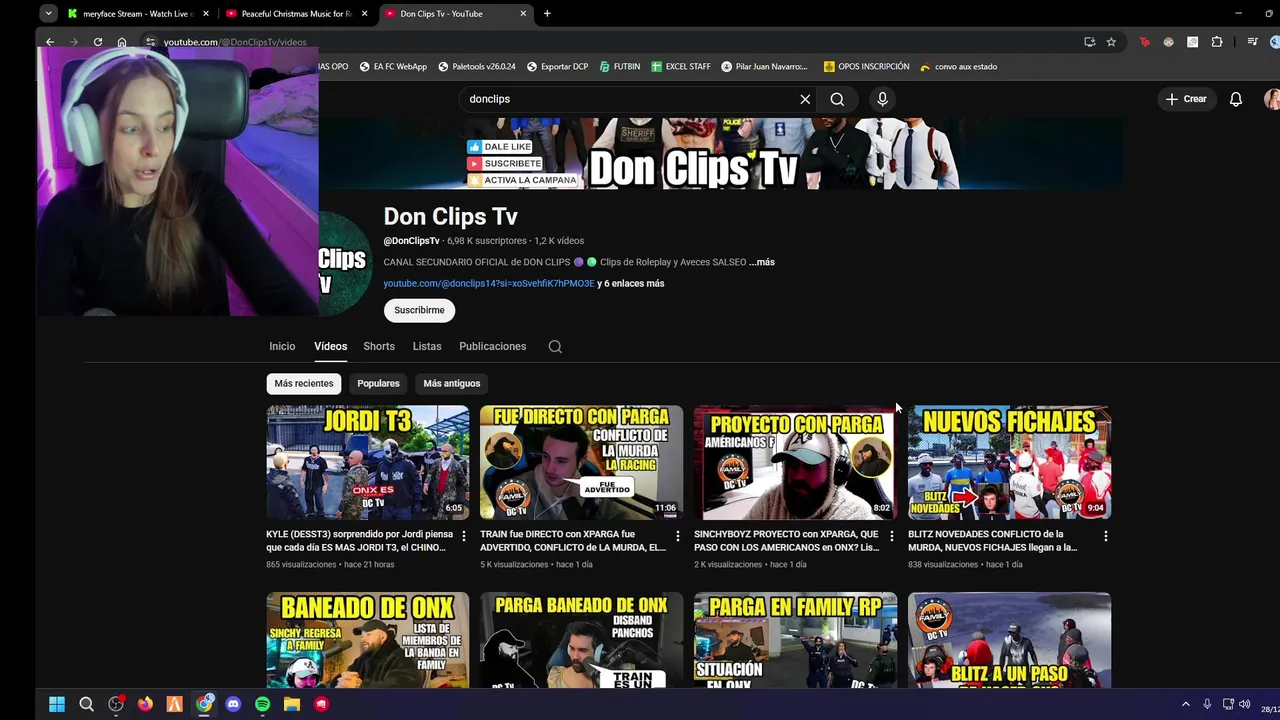Image resolution: width=1280 pixels, height=720 pixels.
Task: Clear the search box with the X icon
Action: pyautogui.click(x=805, y=99)
